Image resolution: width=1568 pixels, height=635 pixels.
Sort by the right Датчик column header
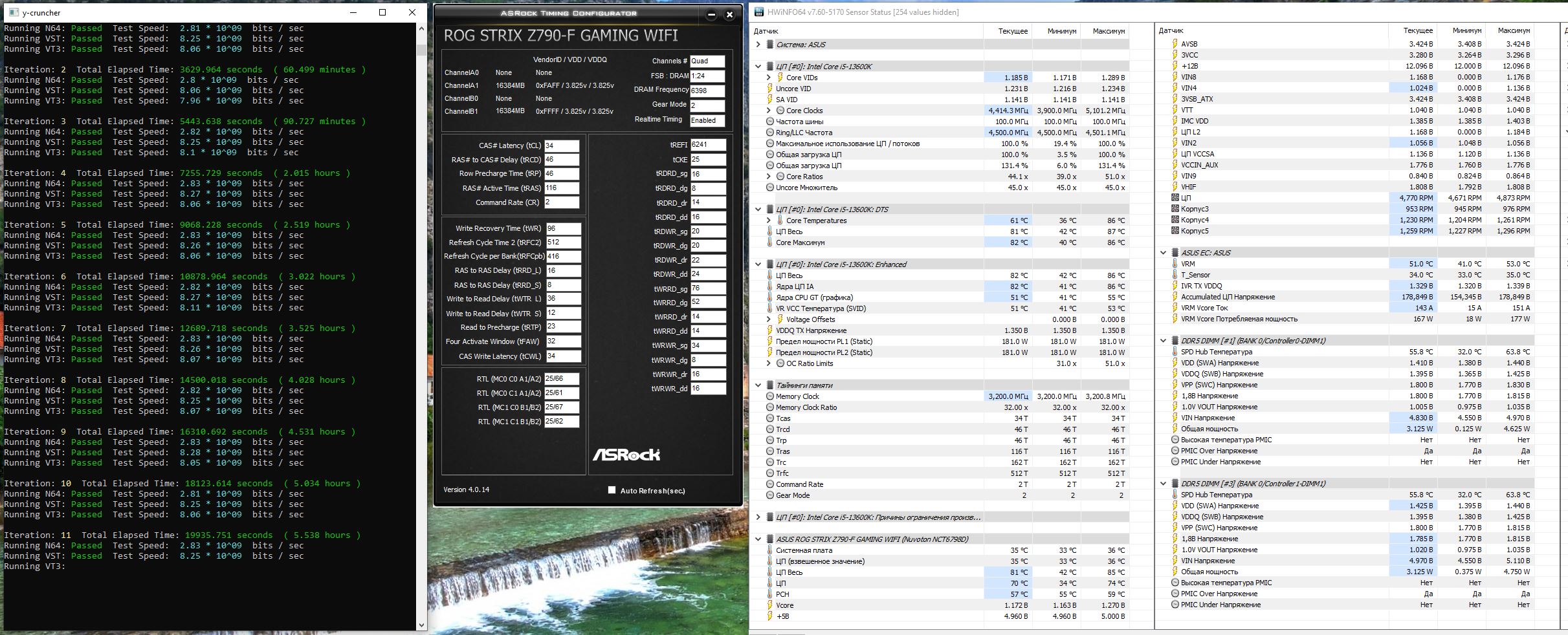pos(1272,30)
